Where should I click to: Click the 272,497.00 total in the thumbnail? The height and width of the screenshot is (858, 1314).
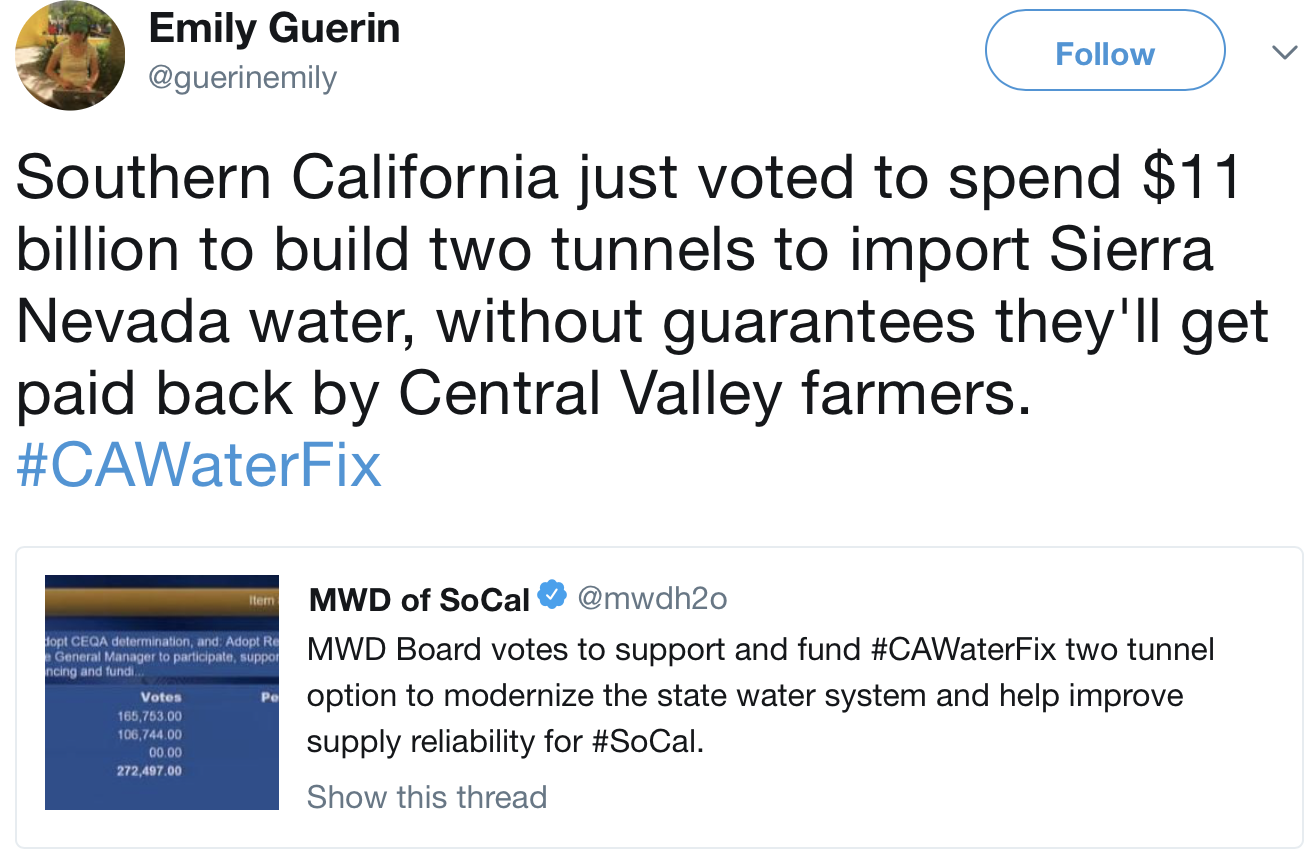[x=150, y=771]
